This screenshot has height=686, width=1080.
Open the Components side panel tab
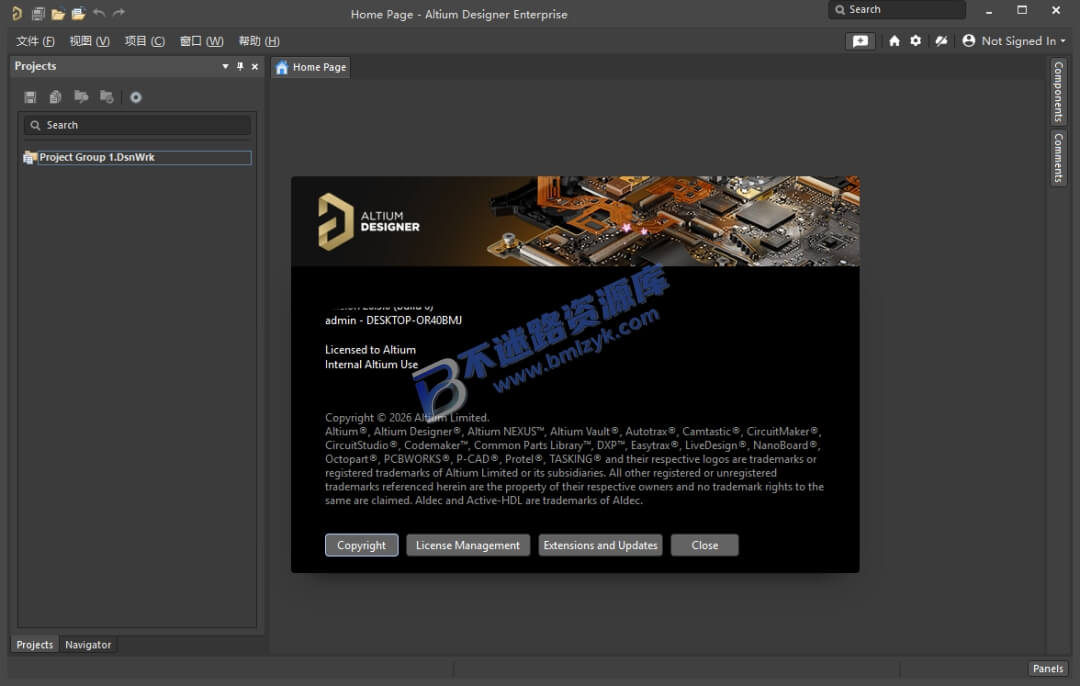[x=1058, y=92]
